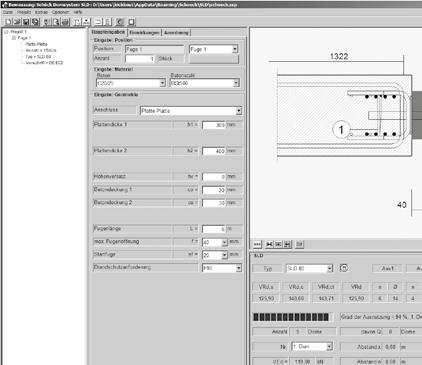
Task: Click the button below the Fuge 1 dropdown
Action: 214,59
